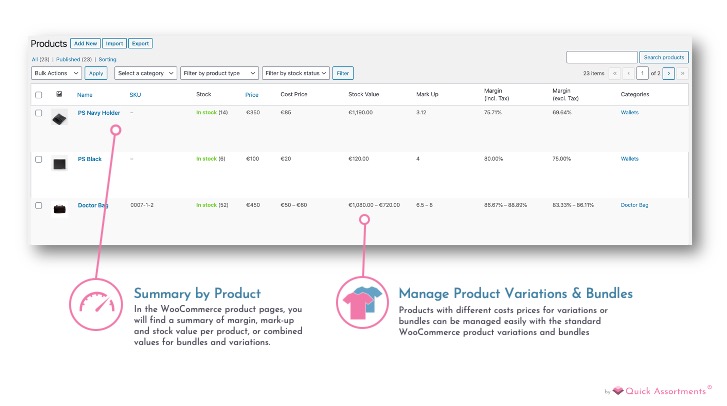Viewport: 727px width, 406px height.
Task: Click the Margin (incl. Tax) column header
Action: 497,95
